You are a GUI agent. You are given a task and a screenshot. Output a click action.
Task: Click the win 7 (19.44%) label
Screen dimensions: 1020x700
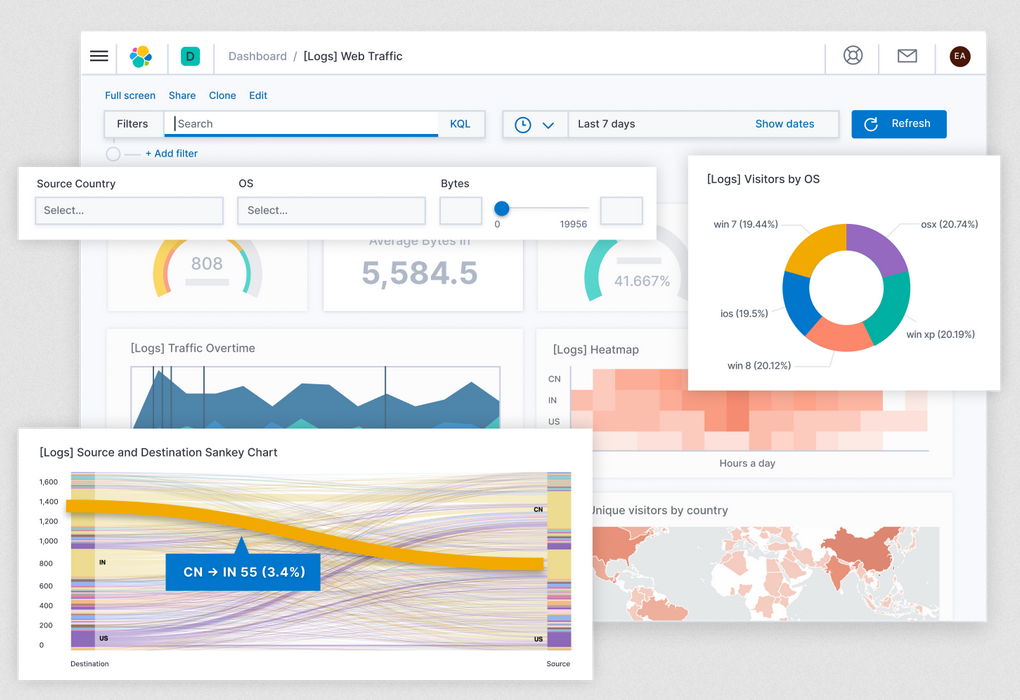(x=745, y=224)
